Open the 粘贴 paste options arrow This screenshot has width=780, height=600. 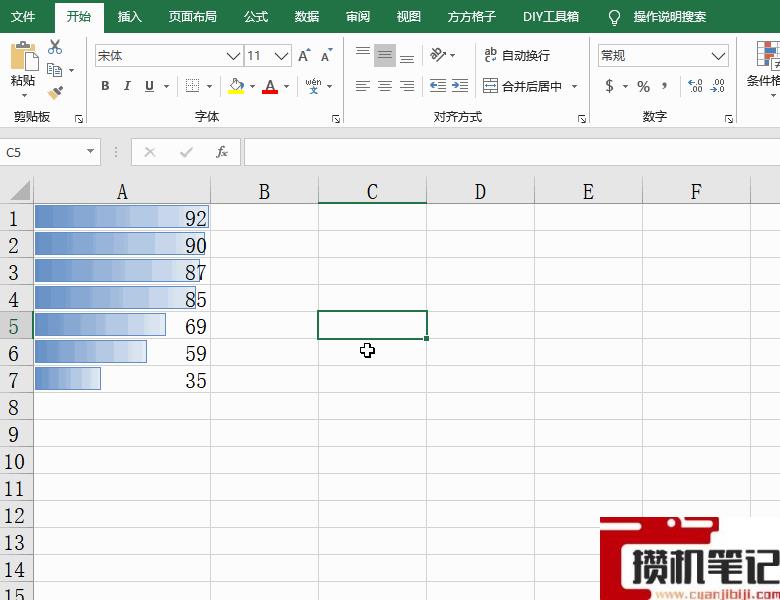point(23,95)
